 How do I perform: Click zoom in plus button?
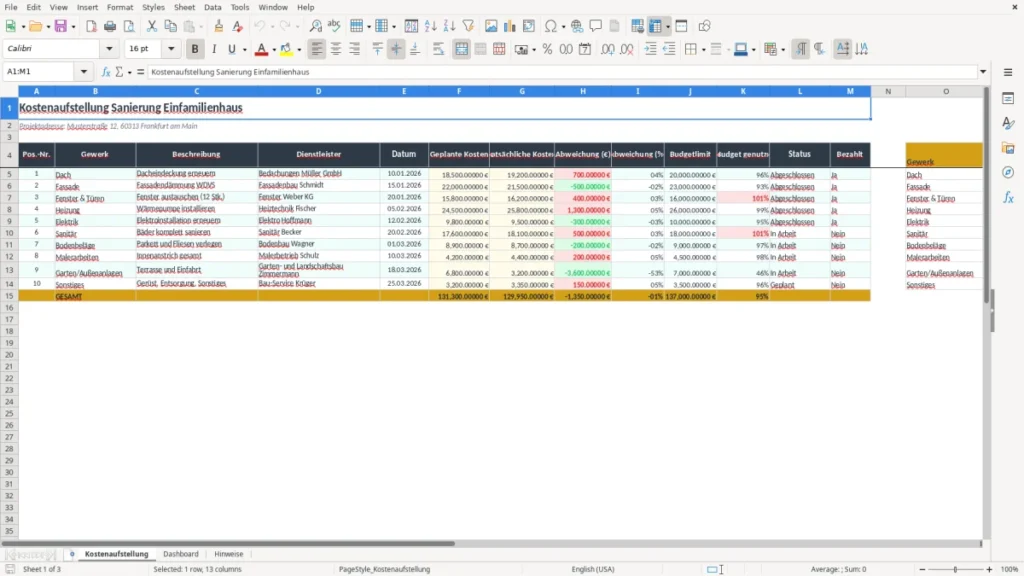(x=989, y=569)
